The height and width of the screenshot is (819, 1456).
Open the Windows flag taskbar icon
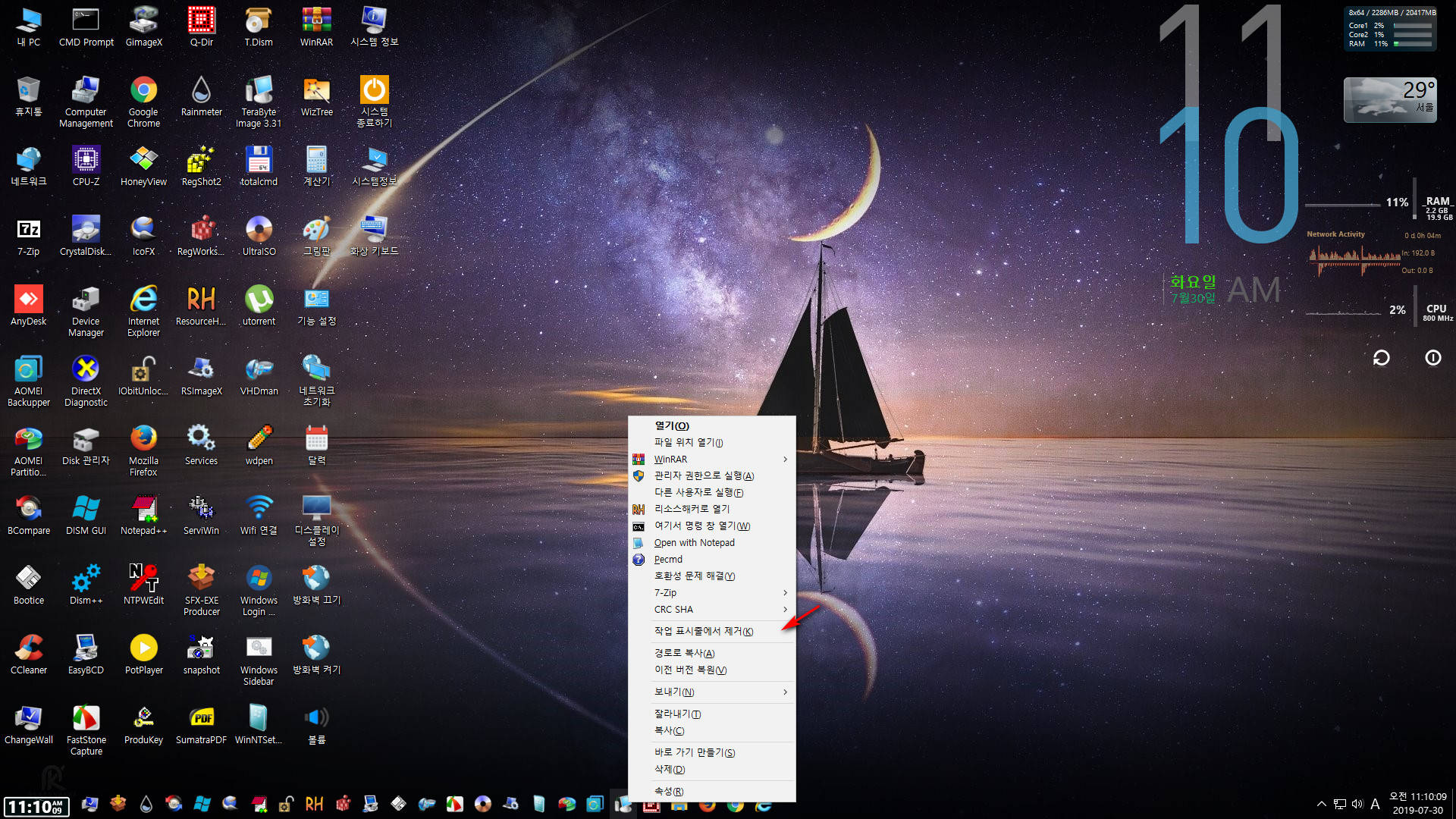click(x=202, y=804)
